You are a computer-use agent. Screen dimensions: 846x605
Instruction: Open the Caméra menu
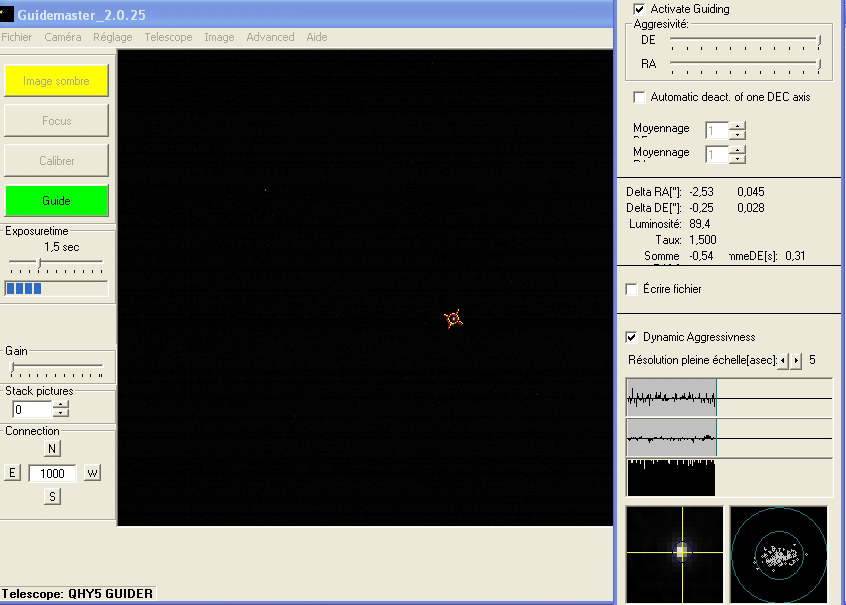(63, 37)
